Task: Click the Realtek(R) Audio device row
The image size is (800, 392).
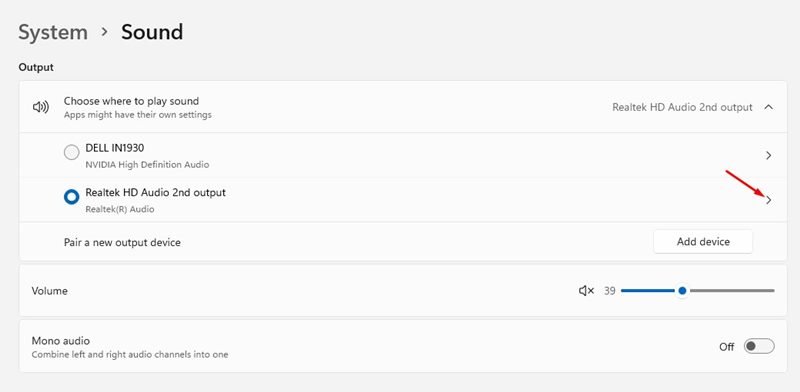Action: (403, 200)
